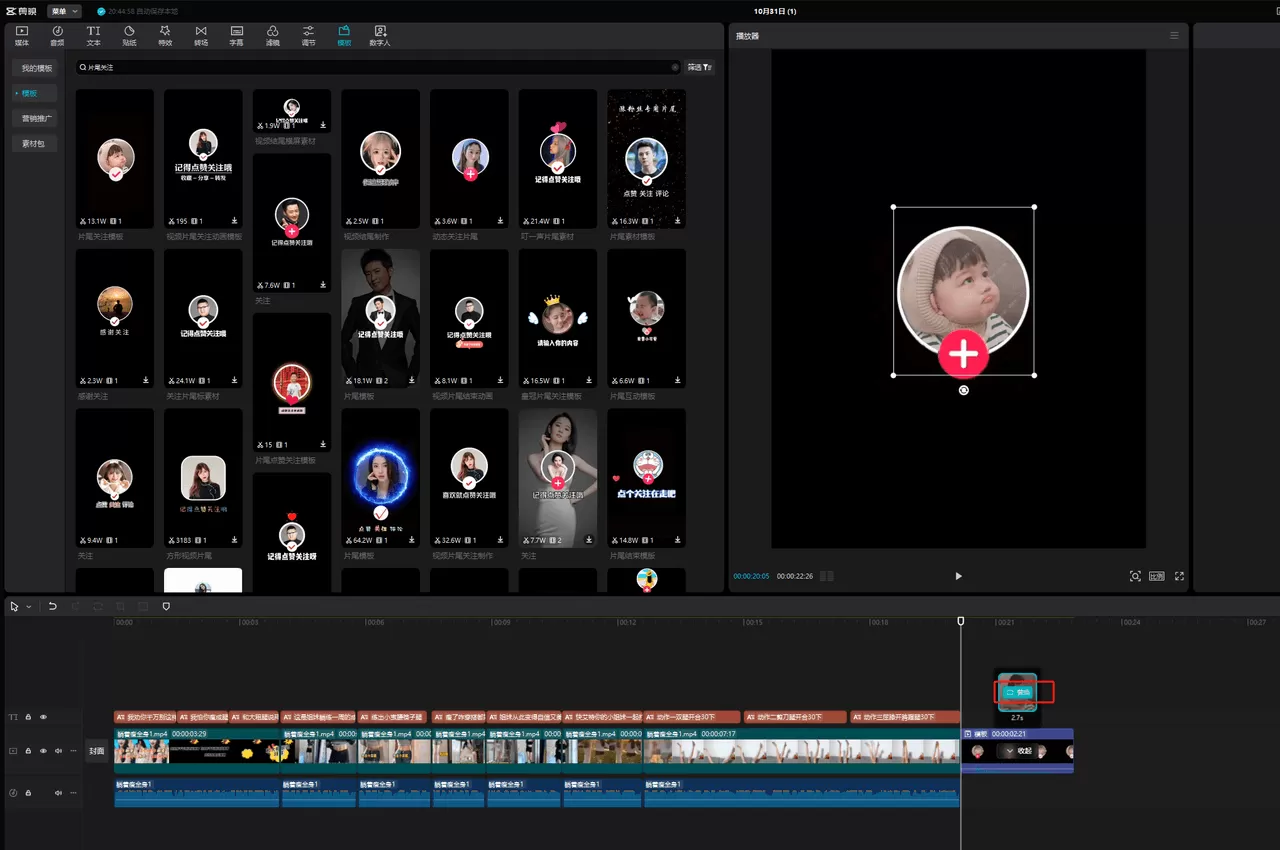Collapse the template clip with 收起
Screen dimensions: 1280x850
(x=1019, y=751)
